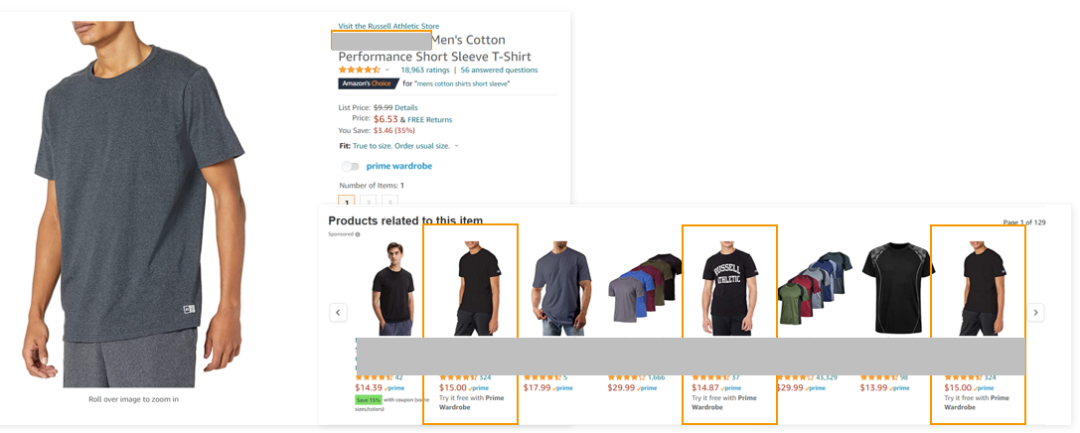The height and width of the screenshot is (433, 1080).
Task: Select item quantity option 1
Action: [347, 202]
